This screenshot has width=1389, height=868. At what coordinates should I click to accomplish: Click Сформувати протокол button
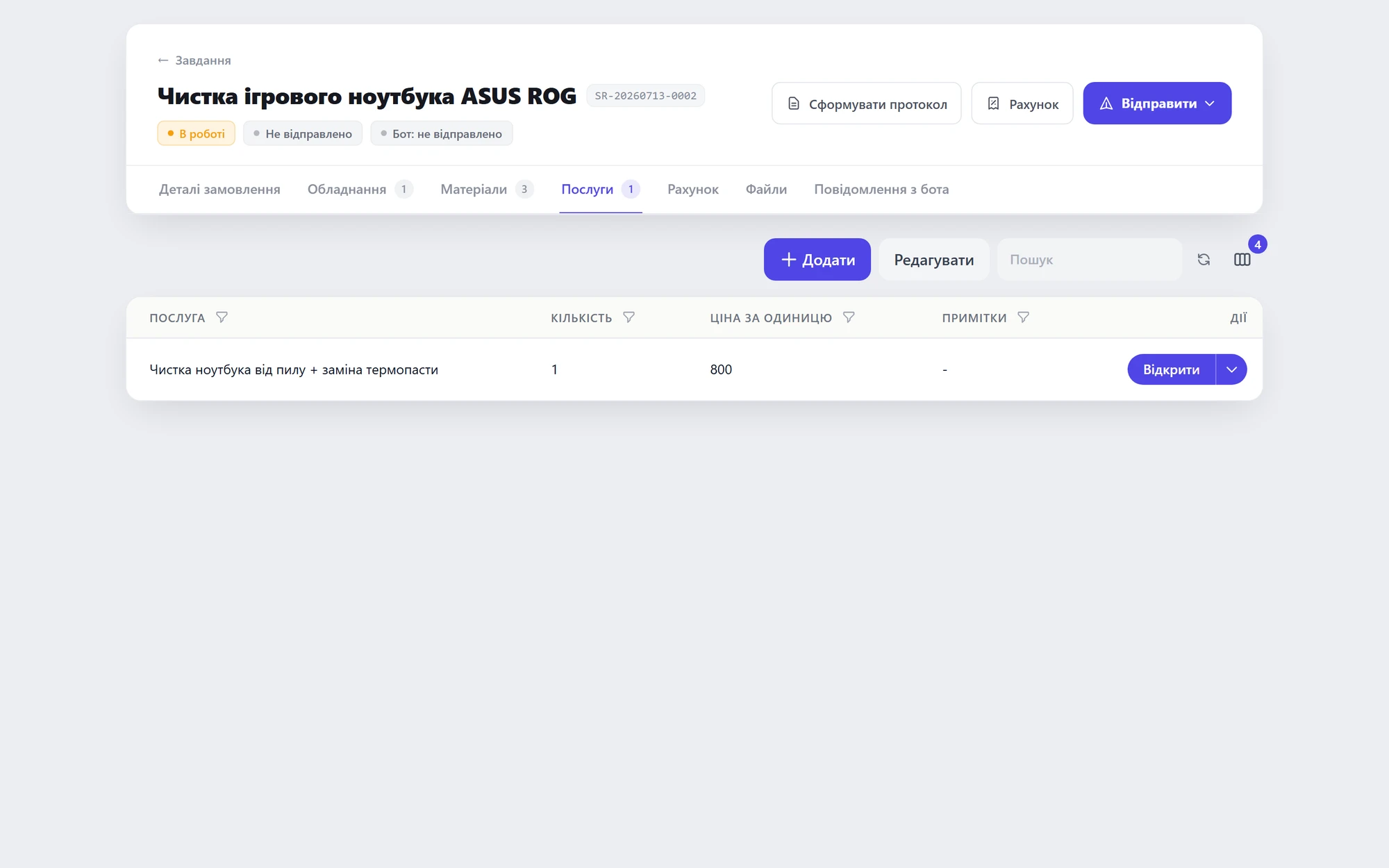(866, 103)
